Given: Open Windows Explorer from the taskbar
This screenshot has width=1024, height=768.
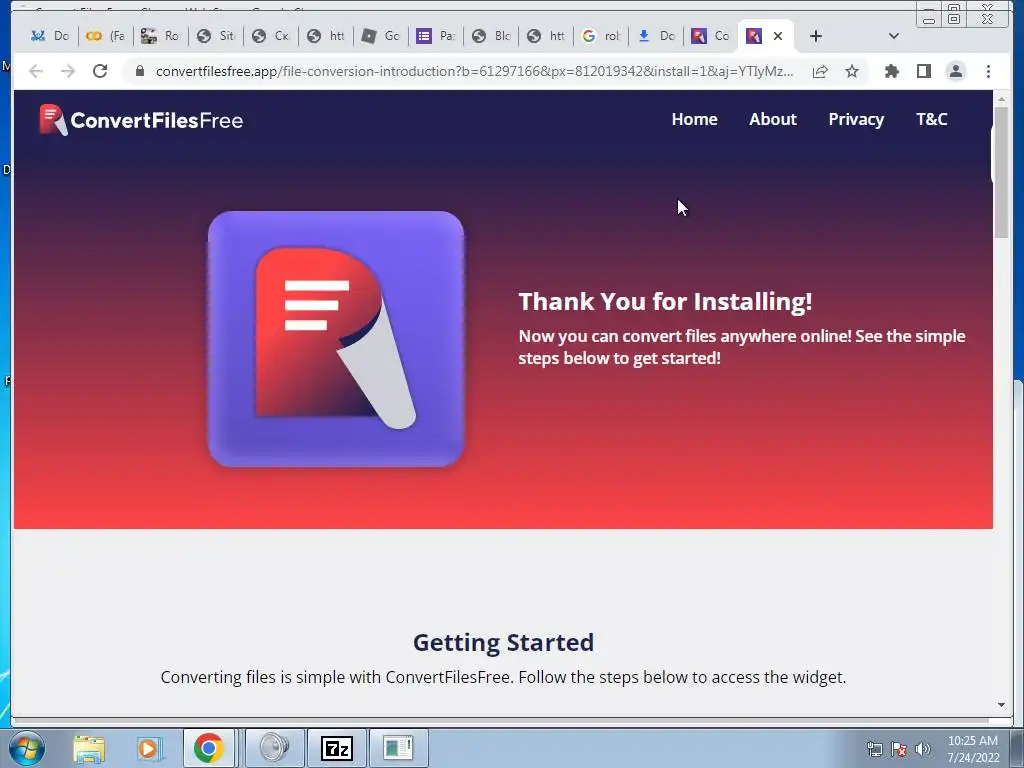Looking at the screenshot, I should 89,748.
